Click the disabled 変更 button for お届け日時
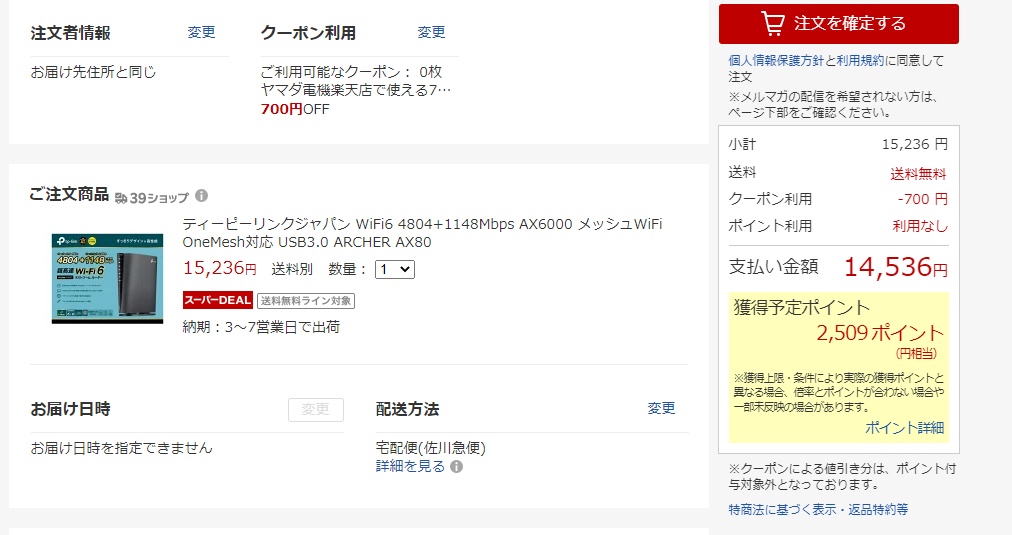This screenshot has width=1012, height=535. pos(316,410)
